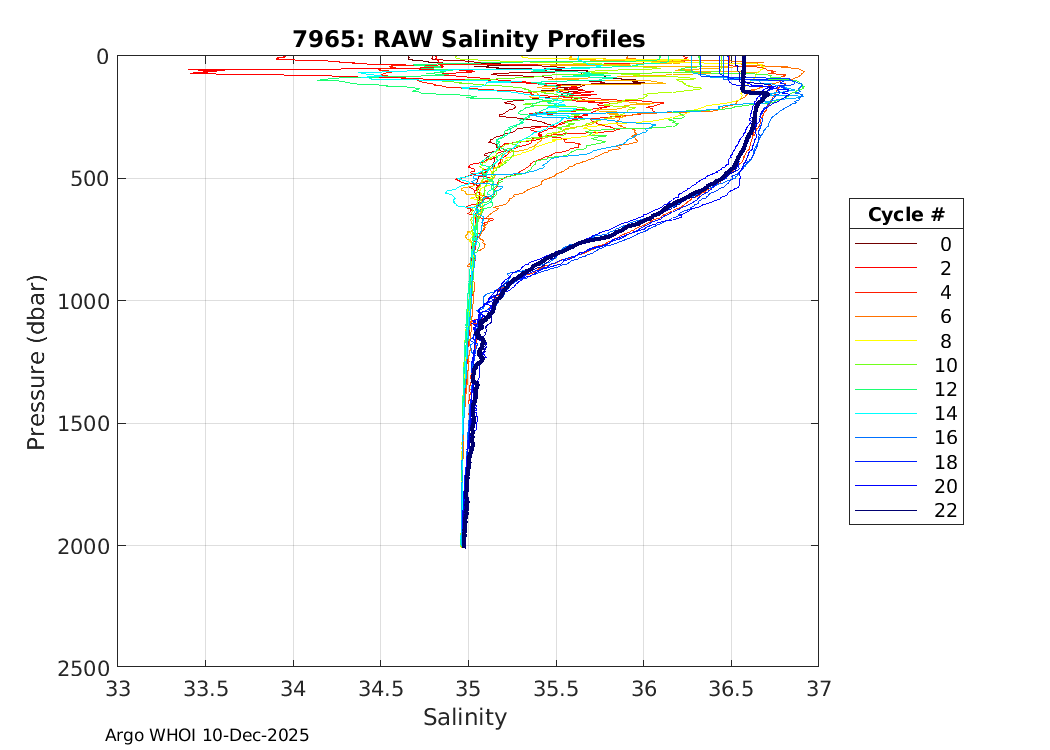Click the plot title '7965: RAW Salinity Profiles'

(x=468, y=39)
